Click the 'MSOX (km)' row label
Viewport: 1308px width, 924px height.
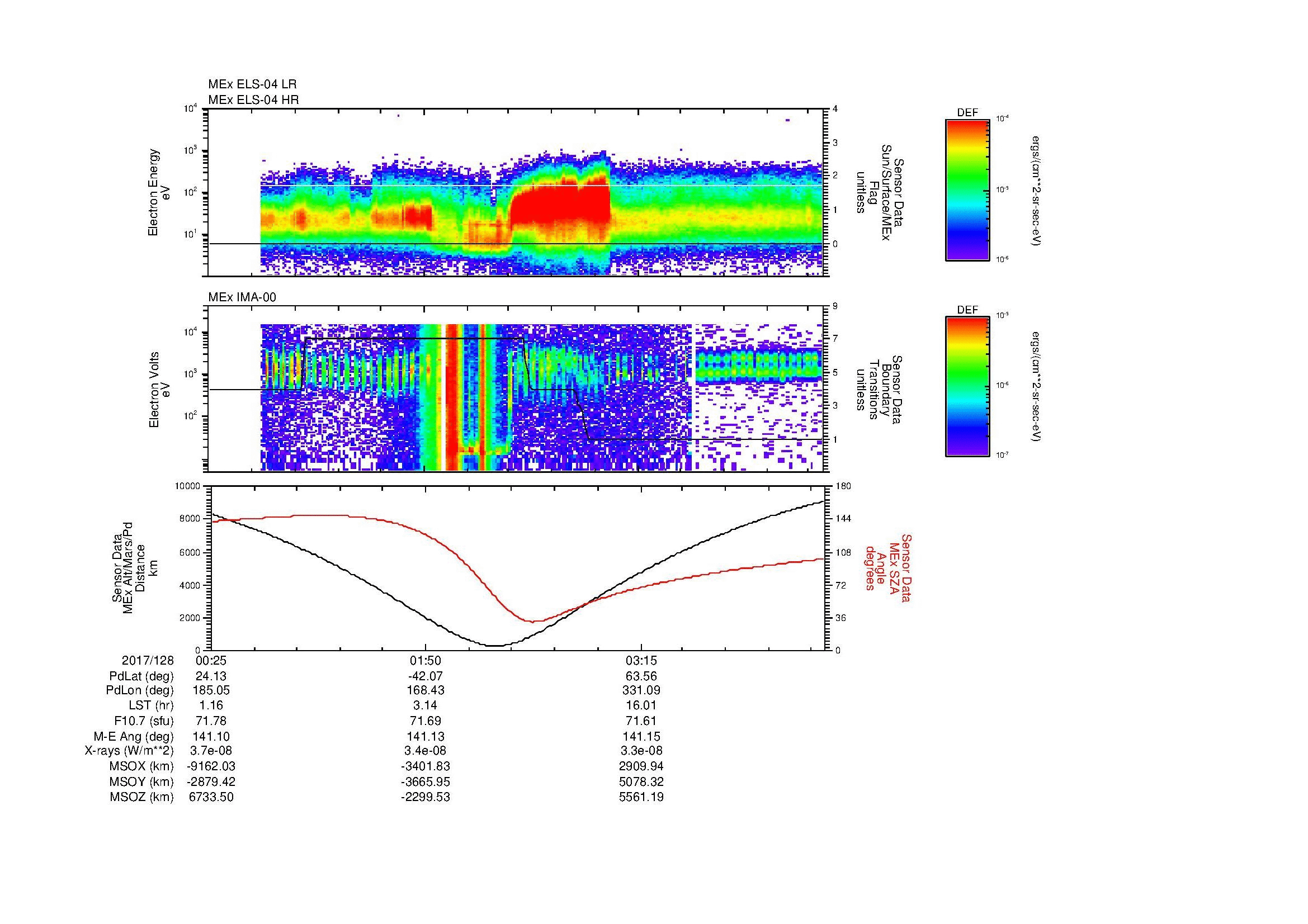142,766
